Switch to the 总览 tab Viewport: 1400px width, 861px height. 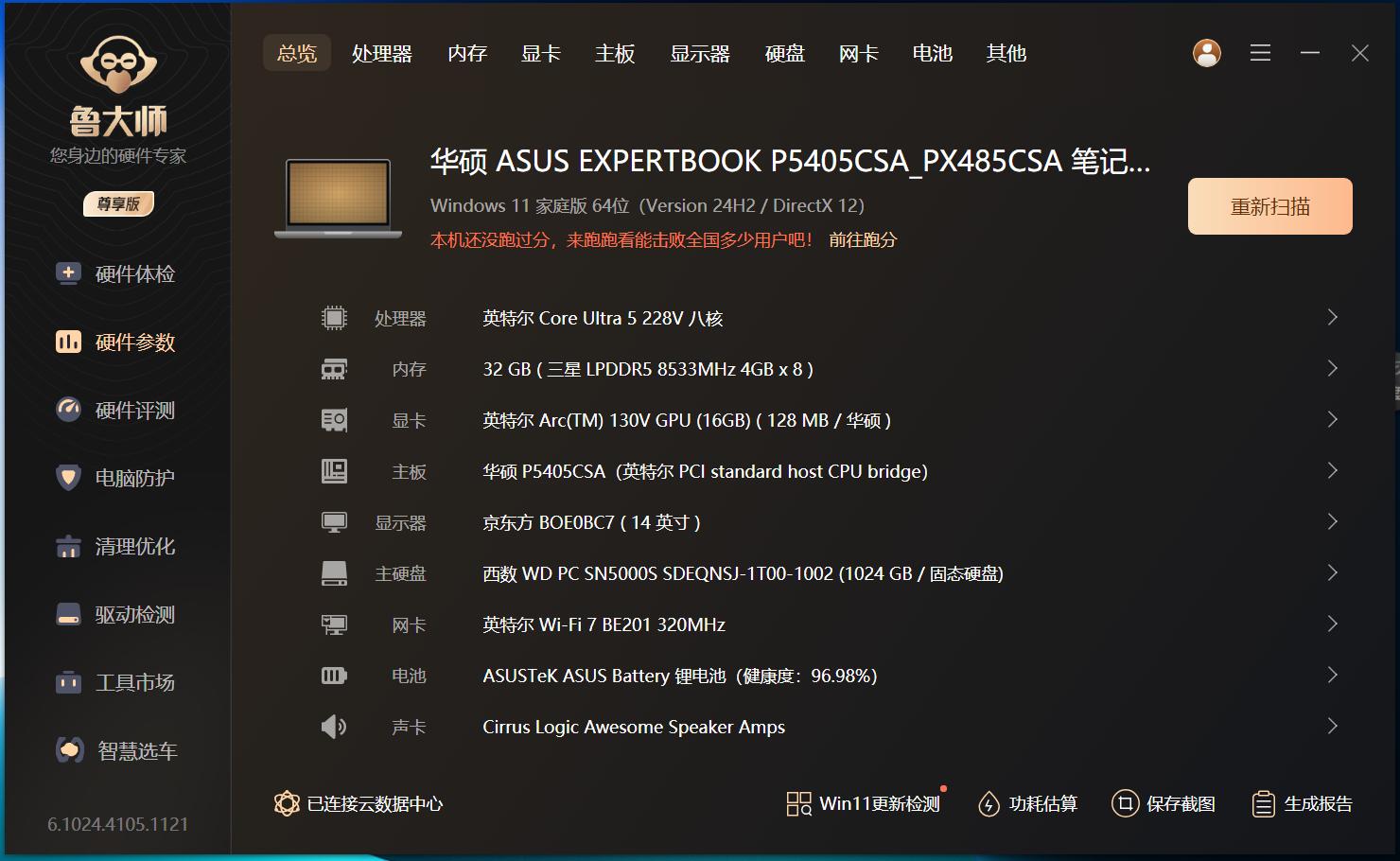point(297,54)
